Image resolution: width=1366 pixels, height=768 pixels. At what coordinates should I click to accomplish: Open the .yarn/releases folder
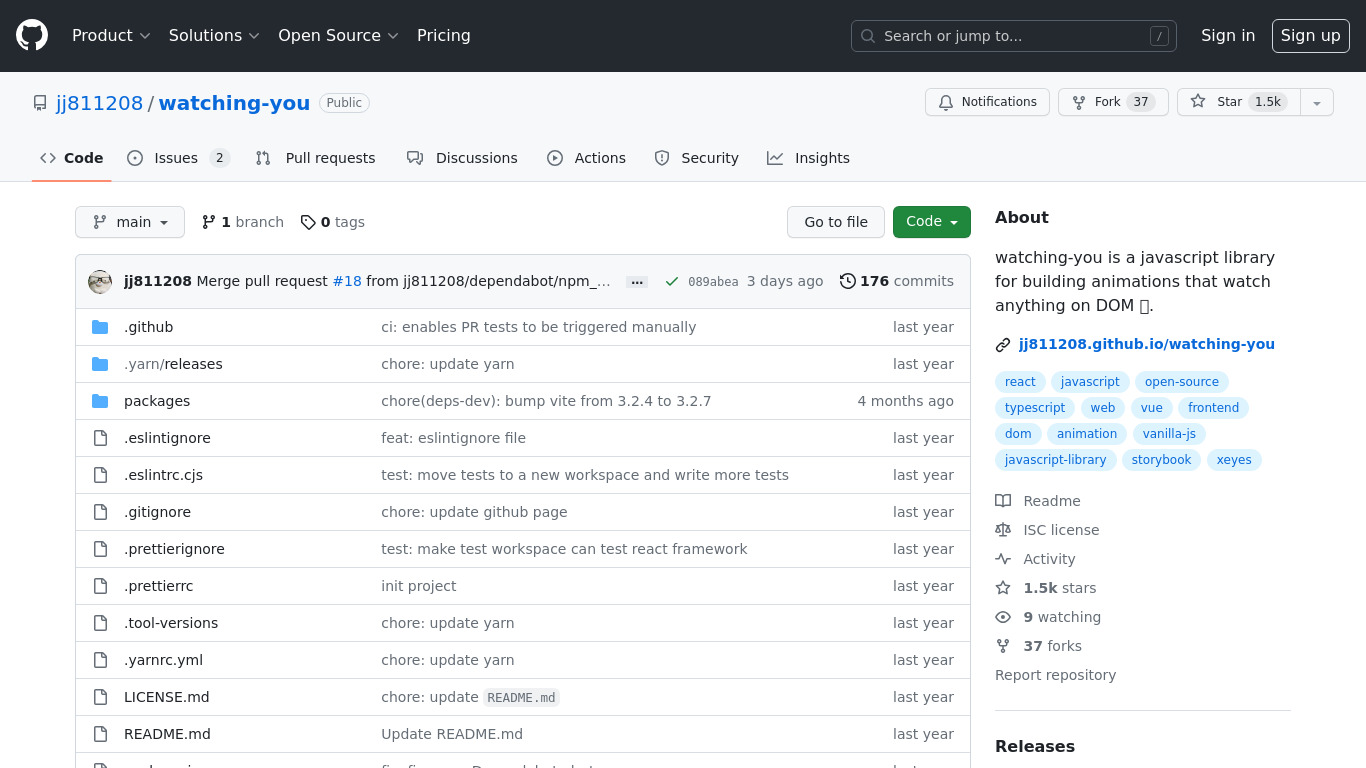173,364
